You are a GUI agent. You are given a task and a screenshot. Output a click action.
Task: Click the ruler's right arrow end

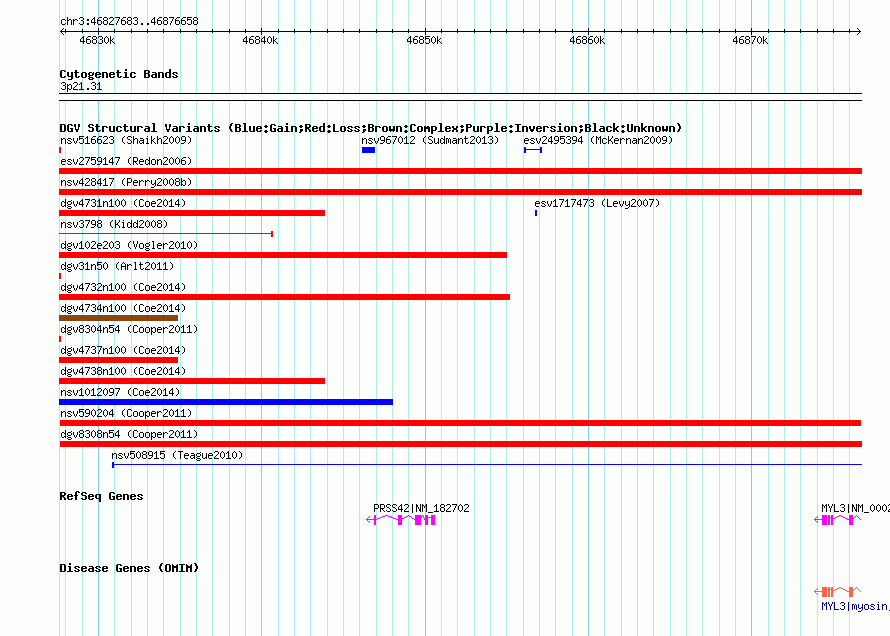(x=858, y=31)
